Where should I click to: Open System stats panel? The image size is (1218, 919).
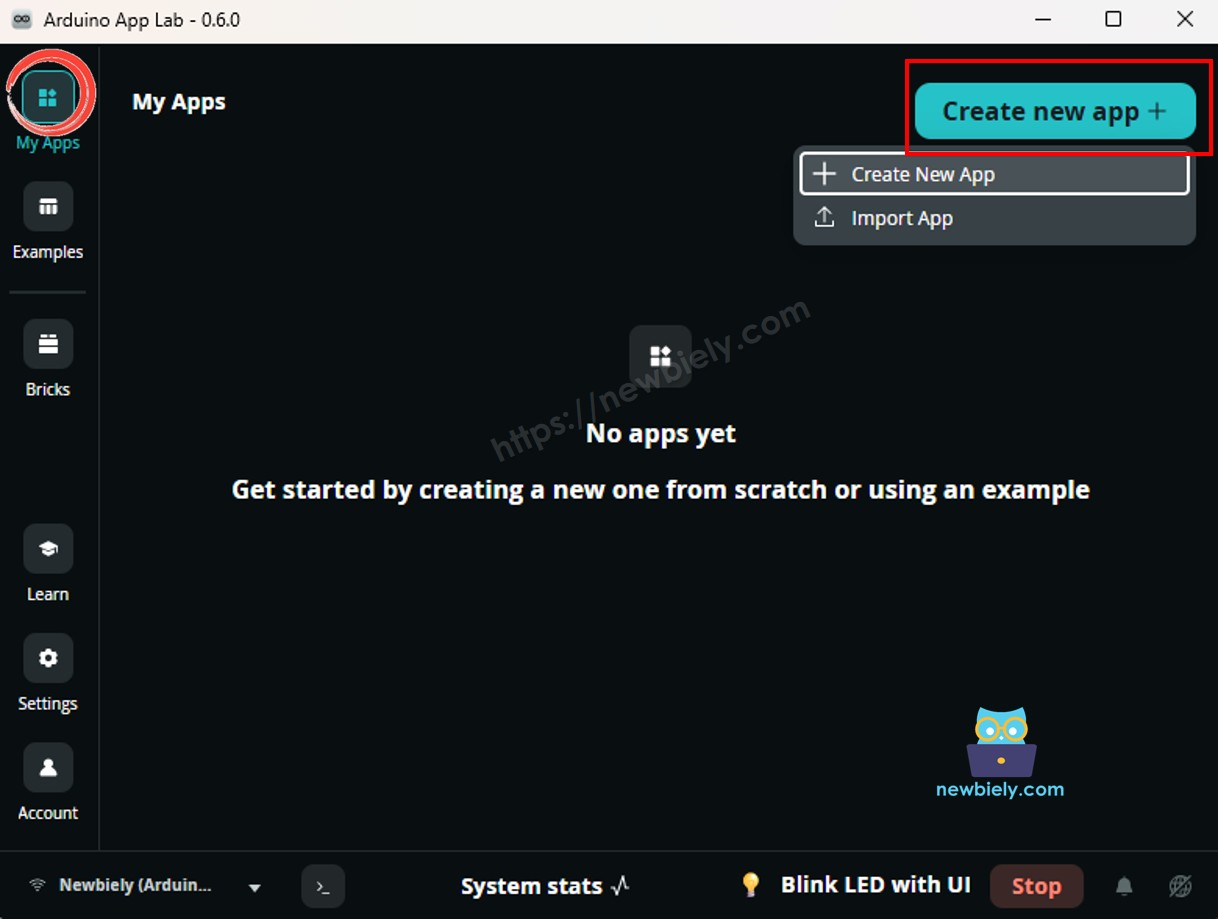pos(545,886)
